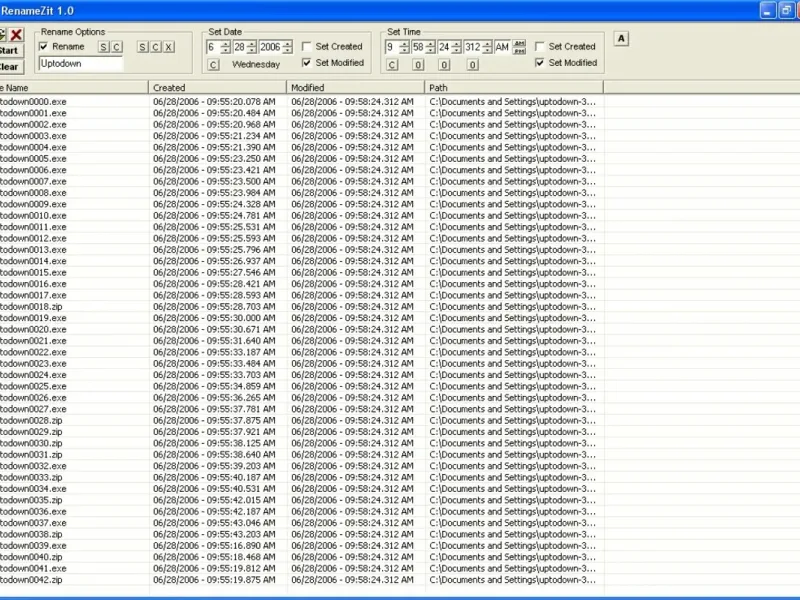Uncheck Set Modified in Set Time

(540, 63)
